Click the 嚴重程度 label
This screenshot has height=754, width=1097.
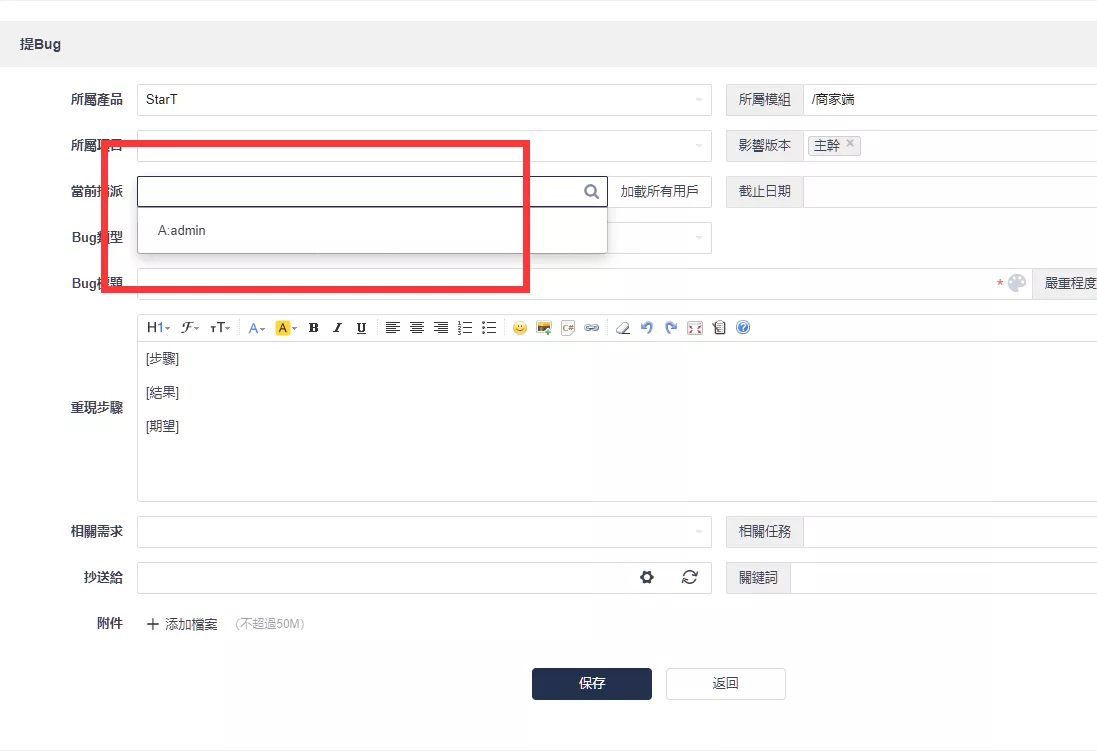[x=1070, y=283]
